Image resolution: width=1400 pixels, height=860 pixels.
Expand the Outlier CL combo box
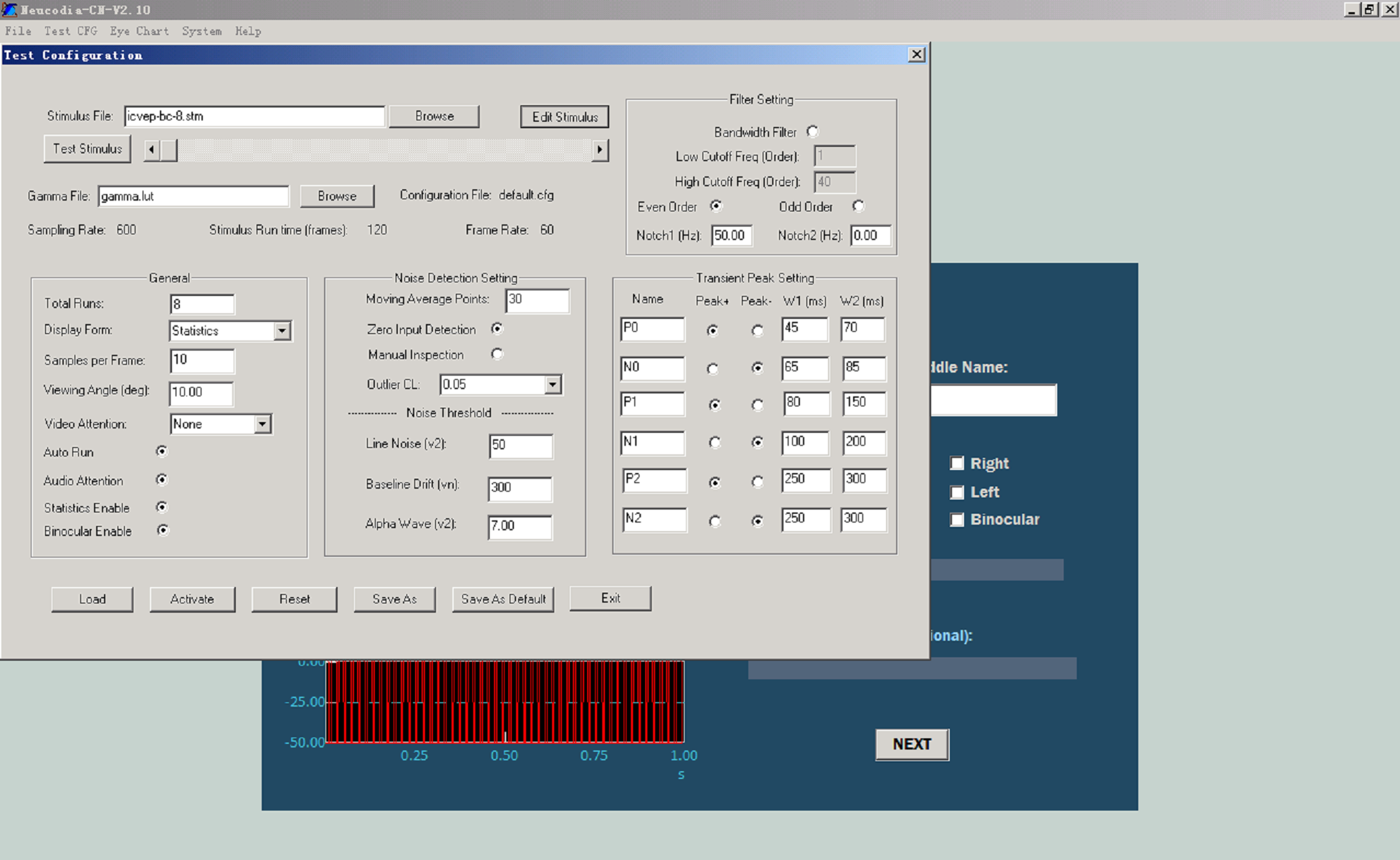[x=553, y=385]
